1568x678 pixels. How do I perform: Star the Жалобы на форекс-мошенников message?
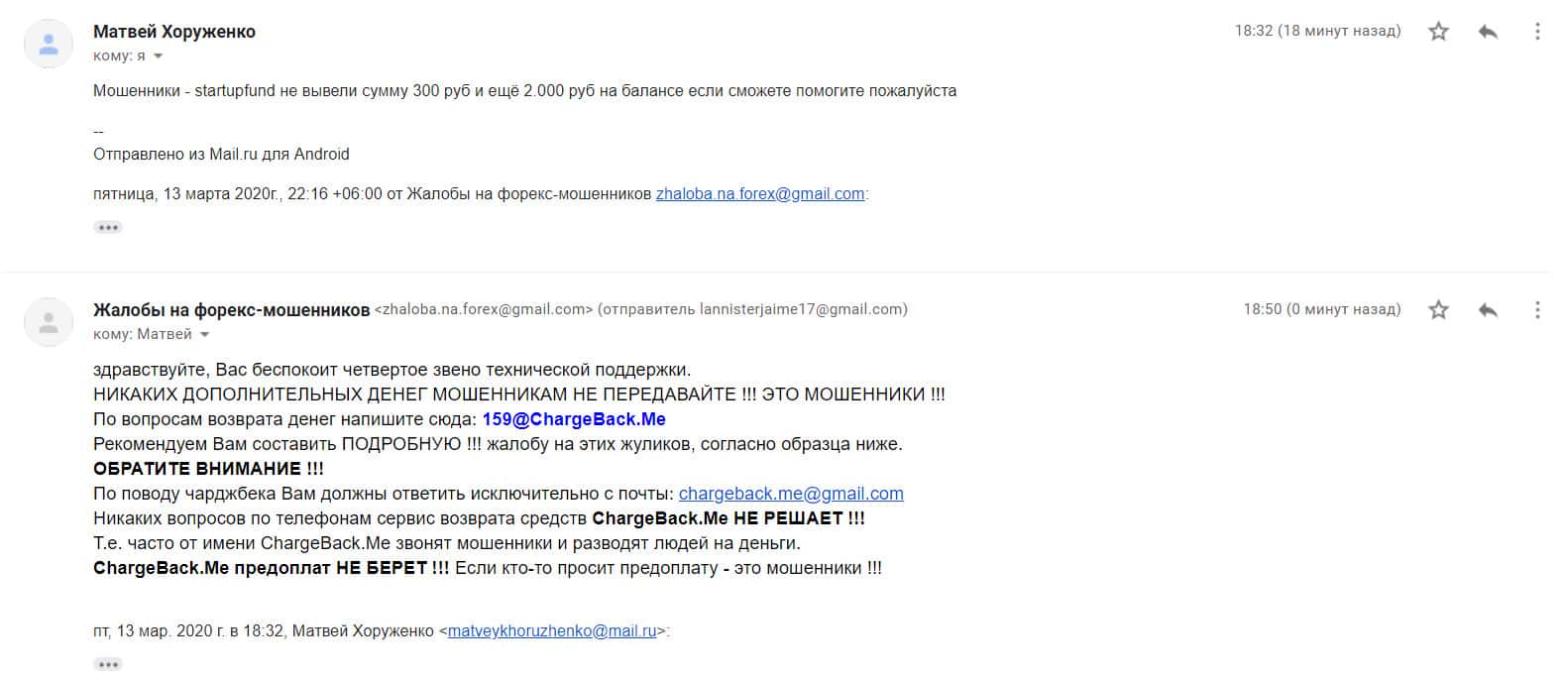(1438, 310)
